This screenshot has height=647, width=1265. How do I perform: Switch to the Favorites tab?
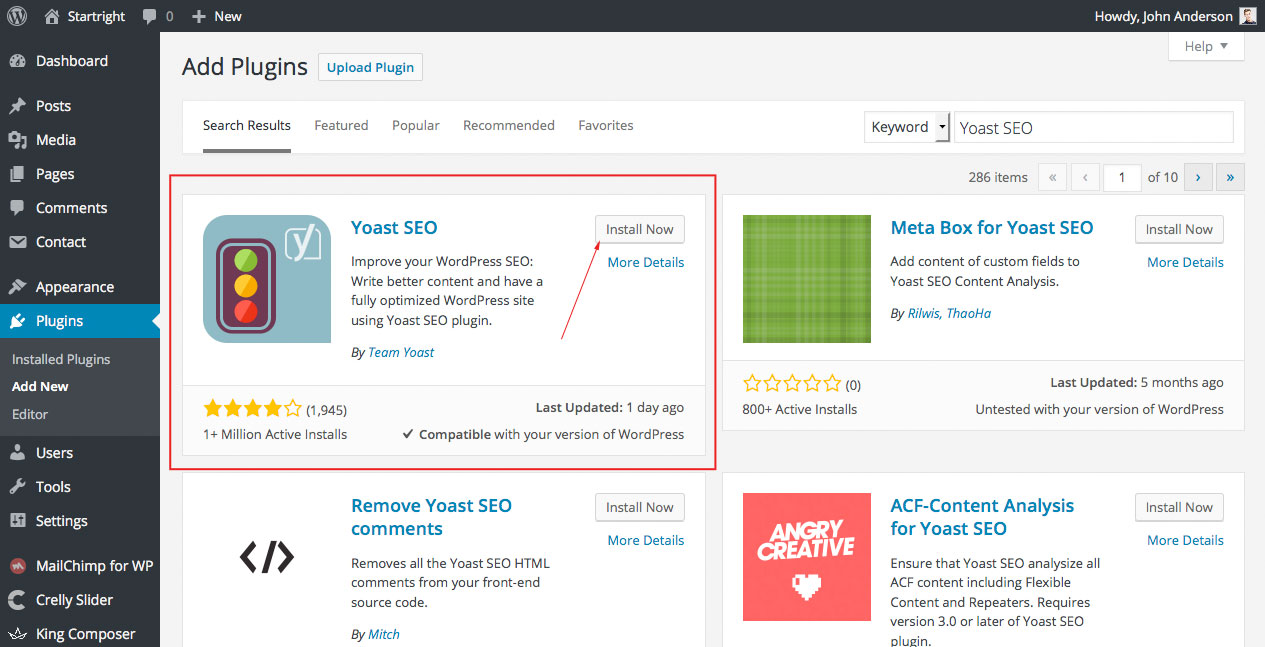pos(606,126)
